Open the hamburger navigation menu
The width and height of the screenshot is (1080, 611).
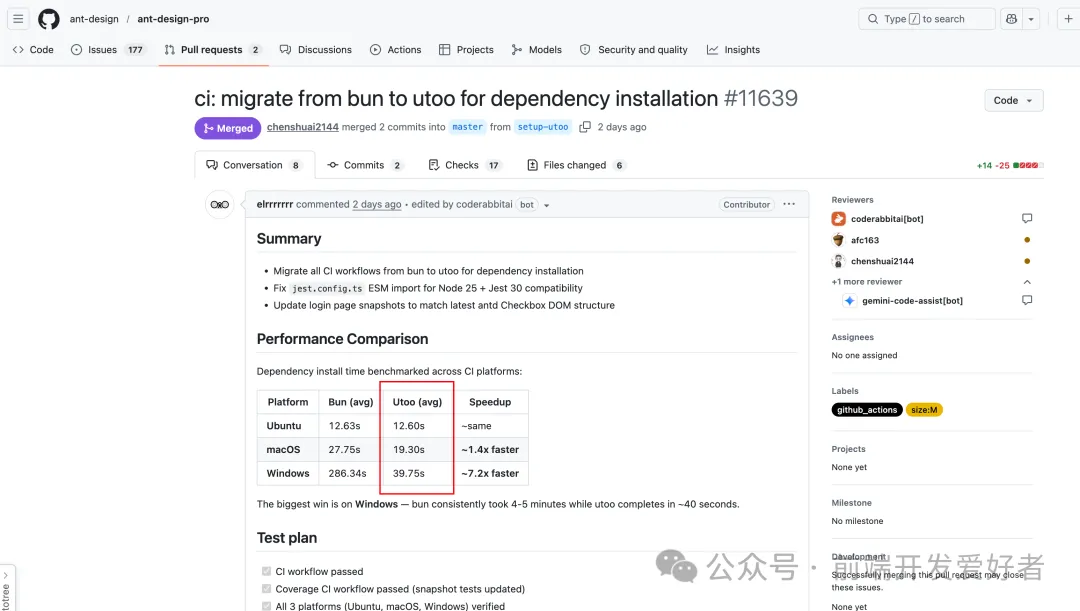(x=18, y=19)
